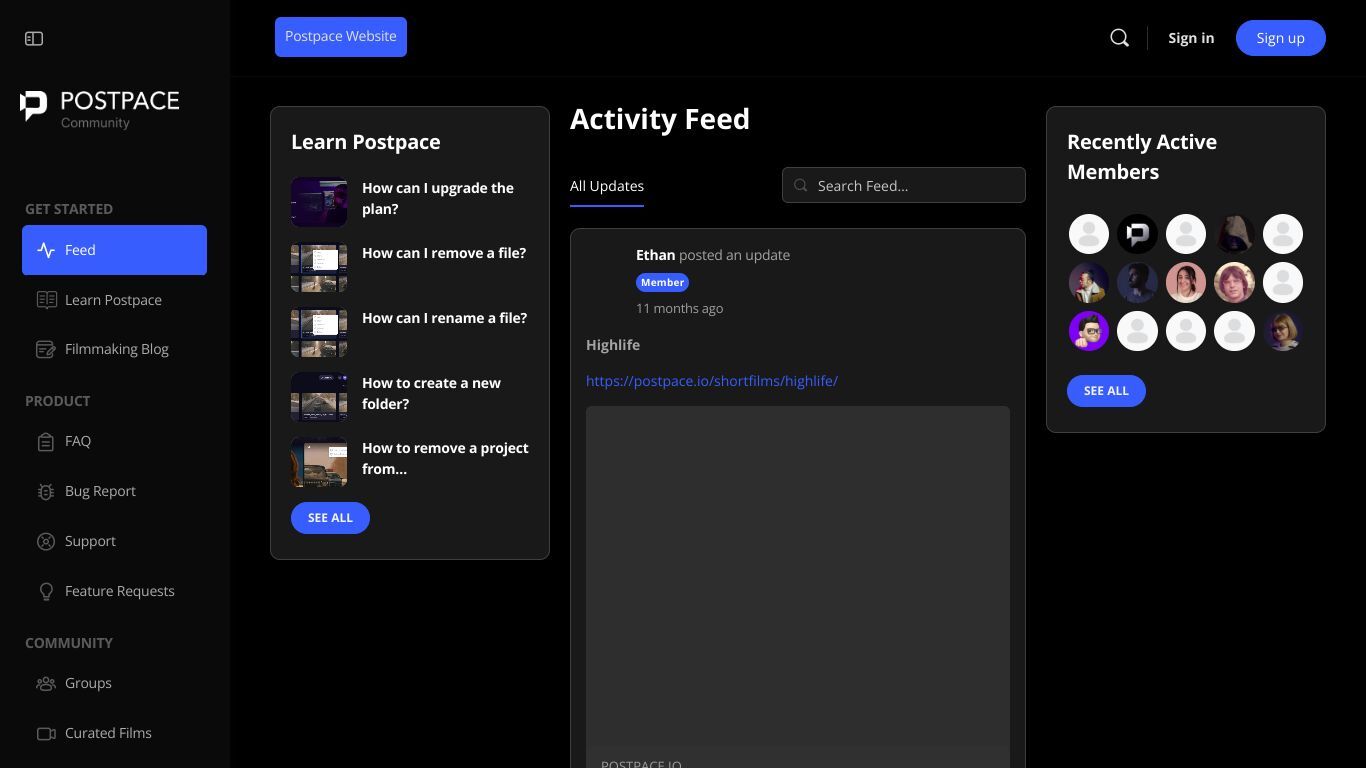The width and height of the screenshot is (1366, 768).
Task: Open Learn Postpace in the sidebar
Action: [x=114, y=300]
